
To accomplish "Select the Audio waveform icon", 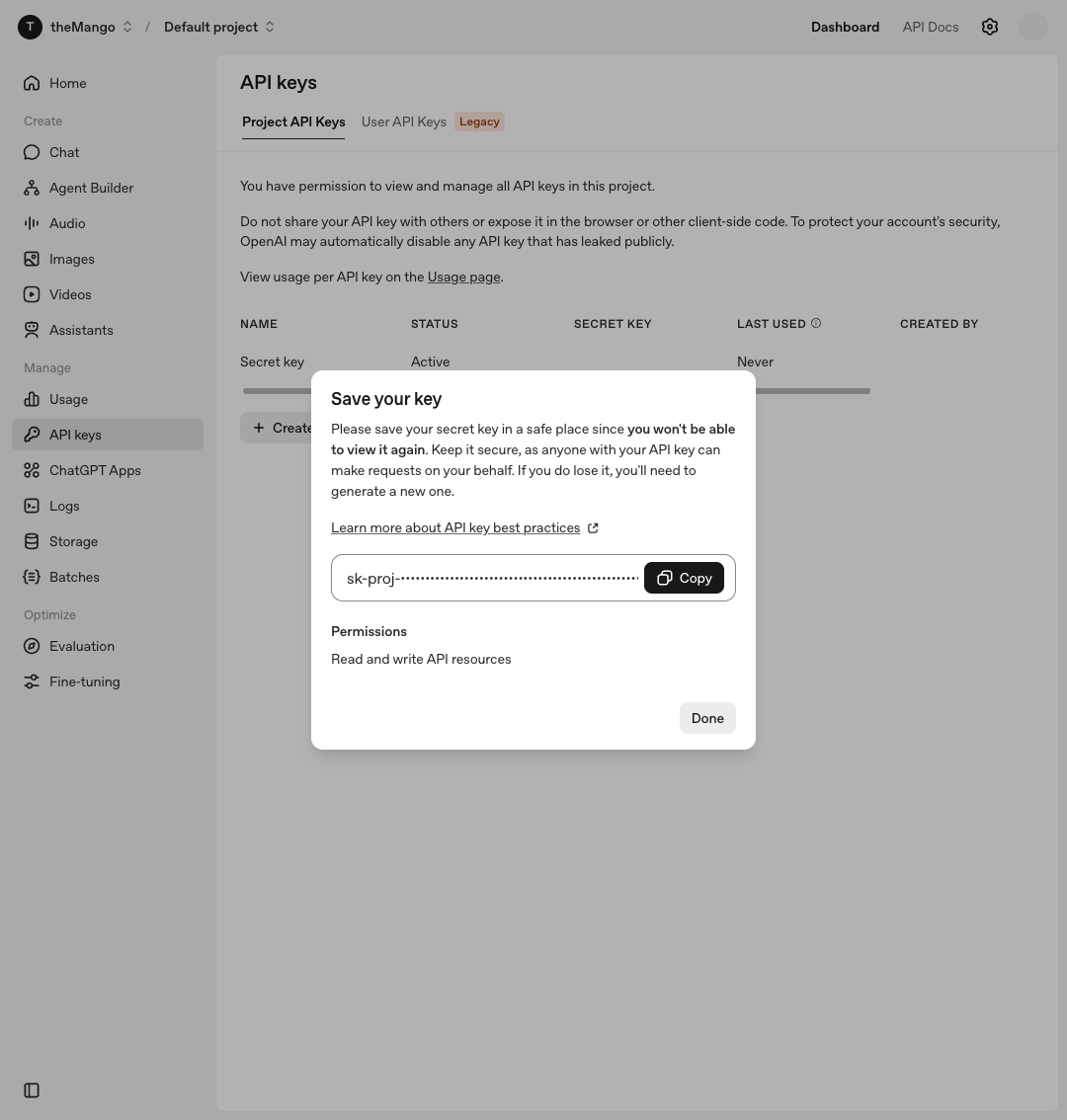I will click(x=32, y=223).
